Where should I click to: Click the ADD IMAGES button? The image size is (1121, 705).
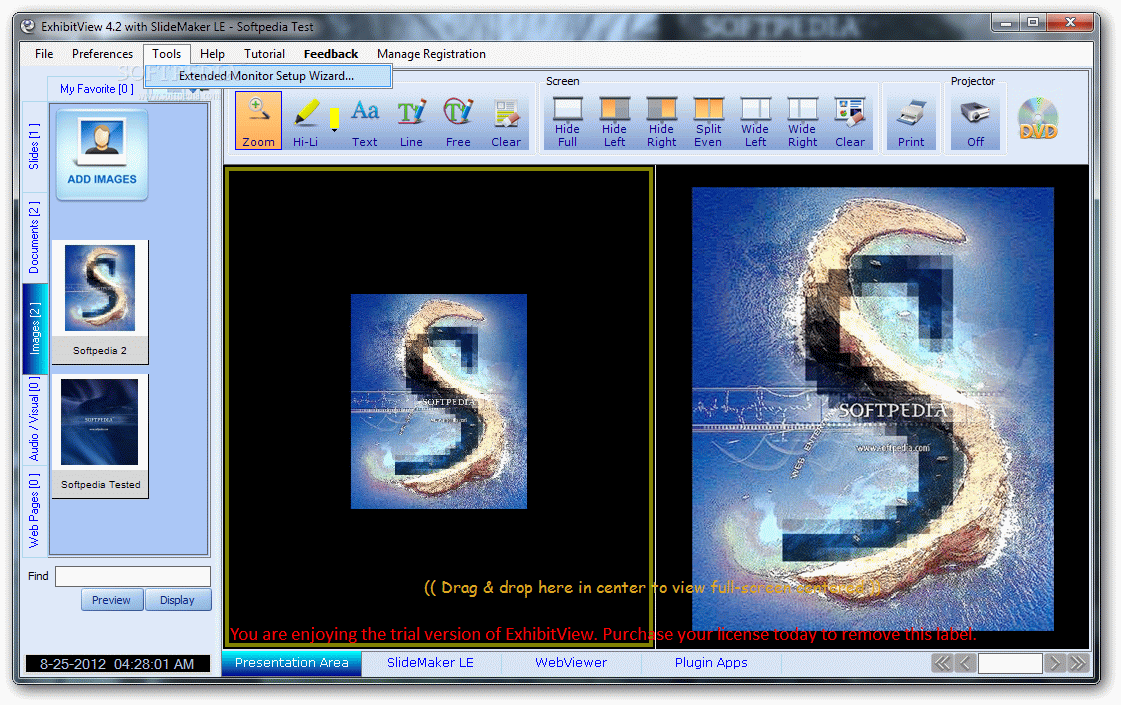102,154
